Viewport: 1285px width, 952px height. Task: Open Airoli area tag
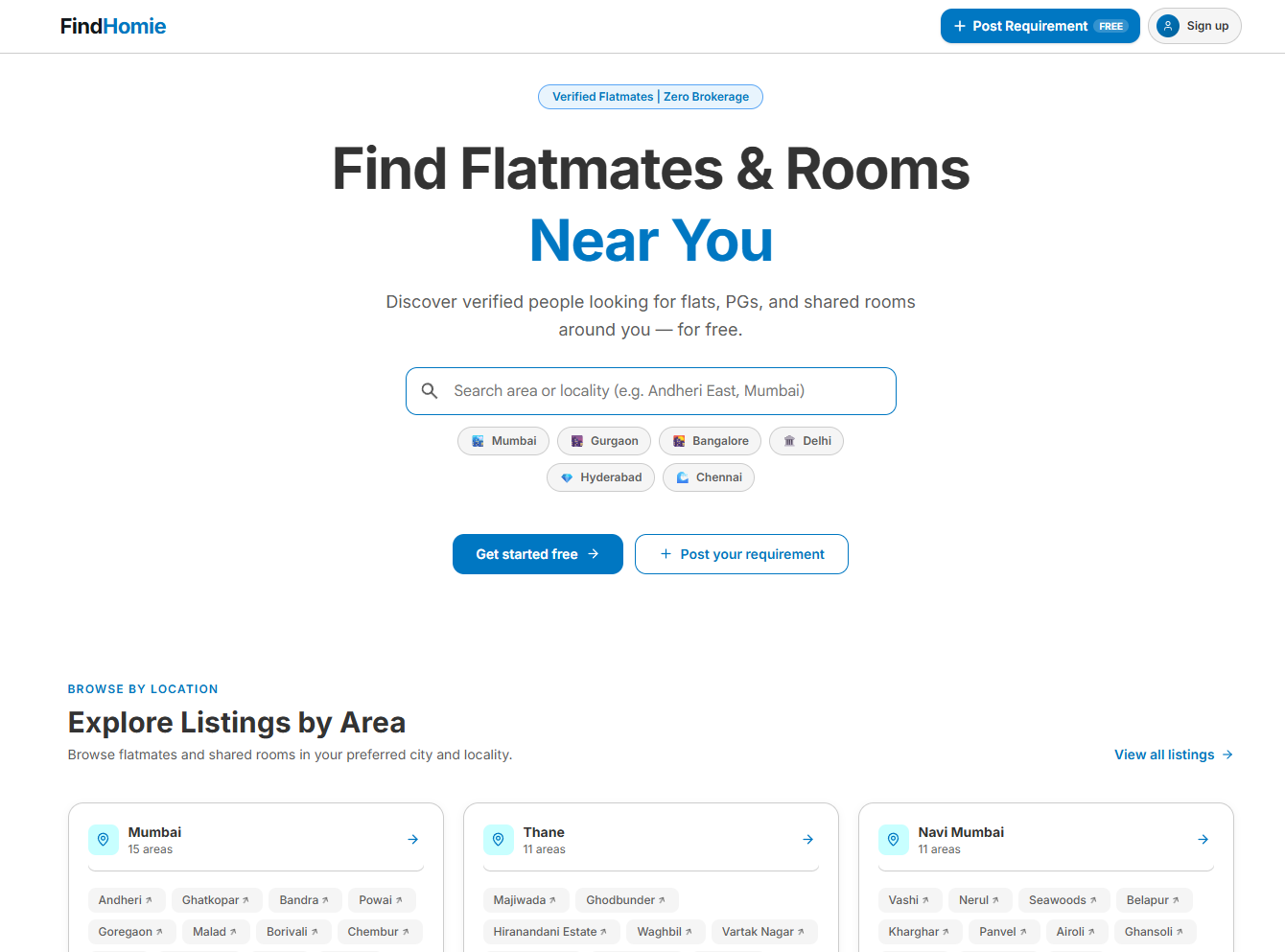[x=1076, y=932]
